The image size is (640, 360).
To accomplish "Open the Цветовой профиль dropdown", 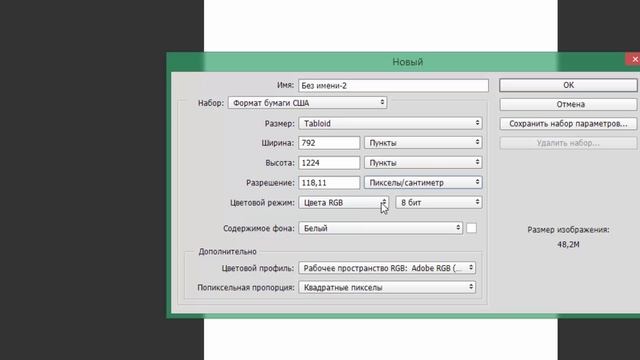I will click(387, 268).
